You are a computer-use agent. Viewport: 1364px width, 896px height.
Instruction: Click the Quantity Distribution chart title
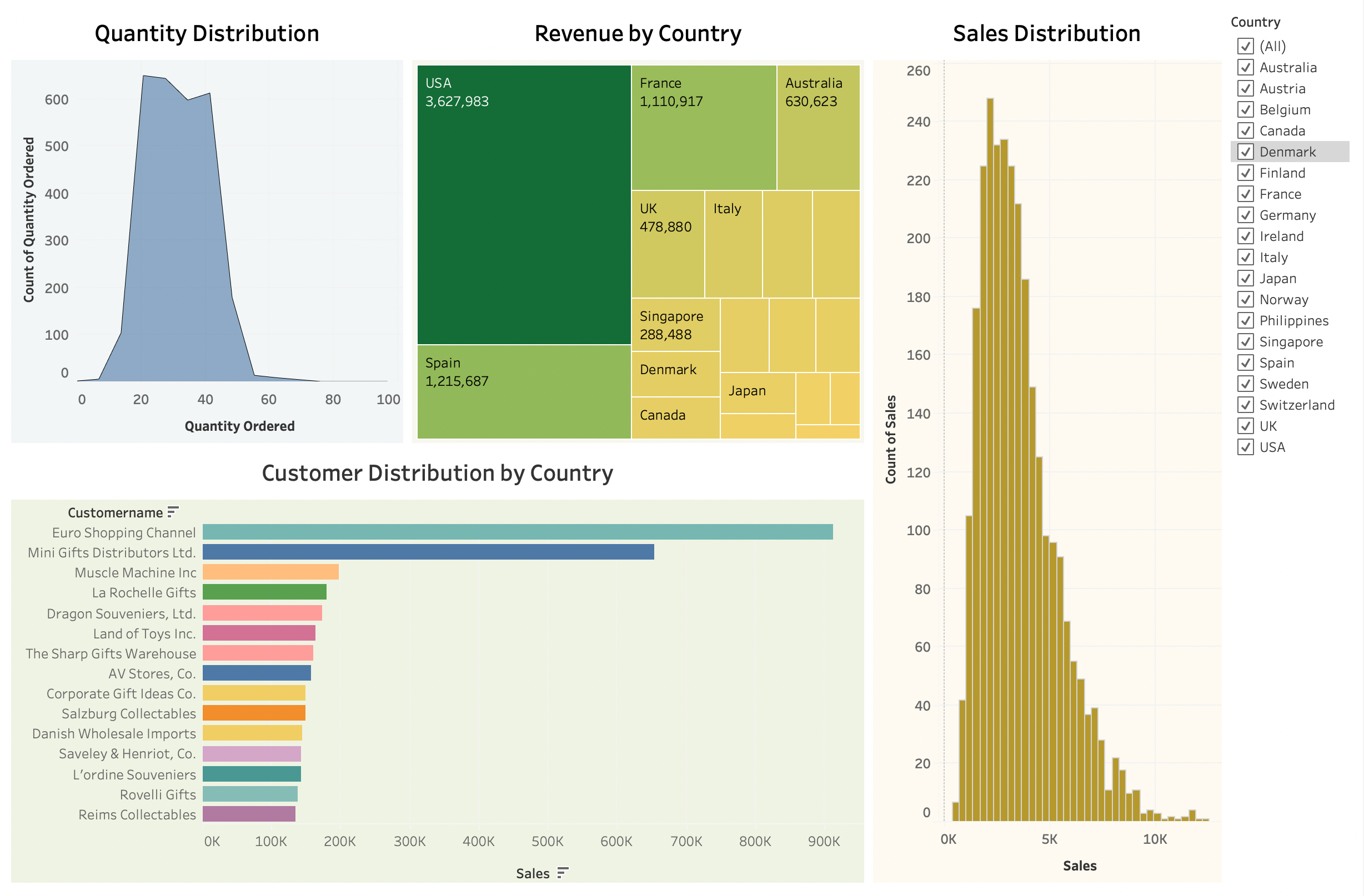[207, 33]
